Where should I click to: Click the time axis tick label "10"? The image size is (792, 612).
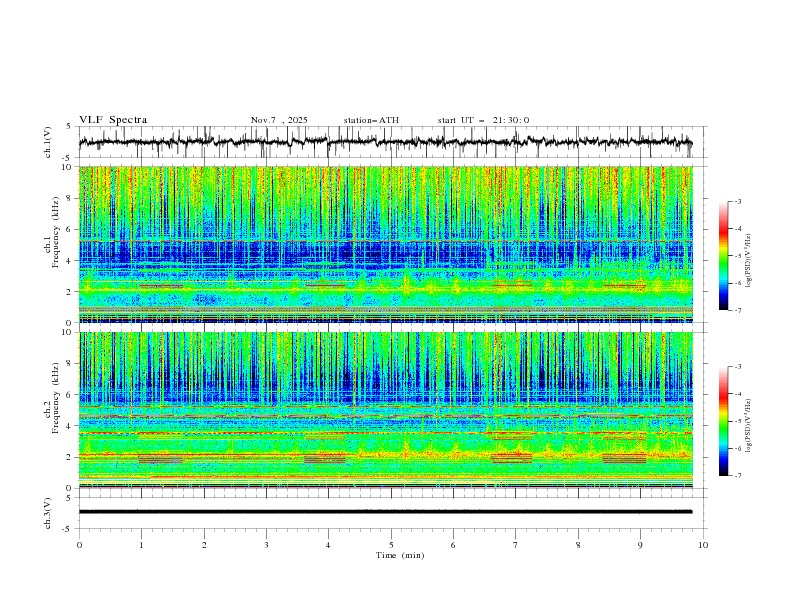point(703,545)
